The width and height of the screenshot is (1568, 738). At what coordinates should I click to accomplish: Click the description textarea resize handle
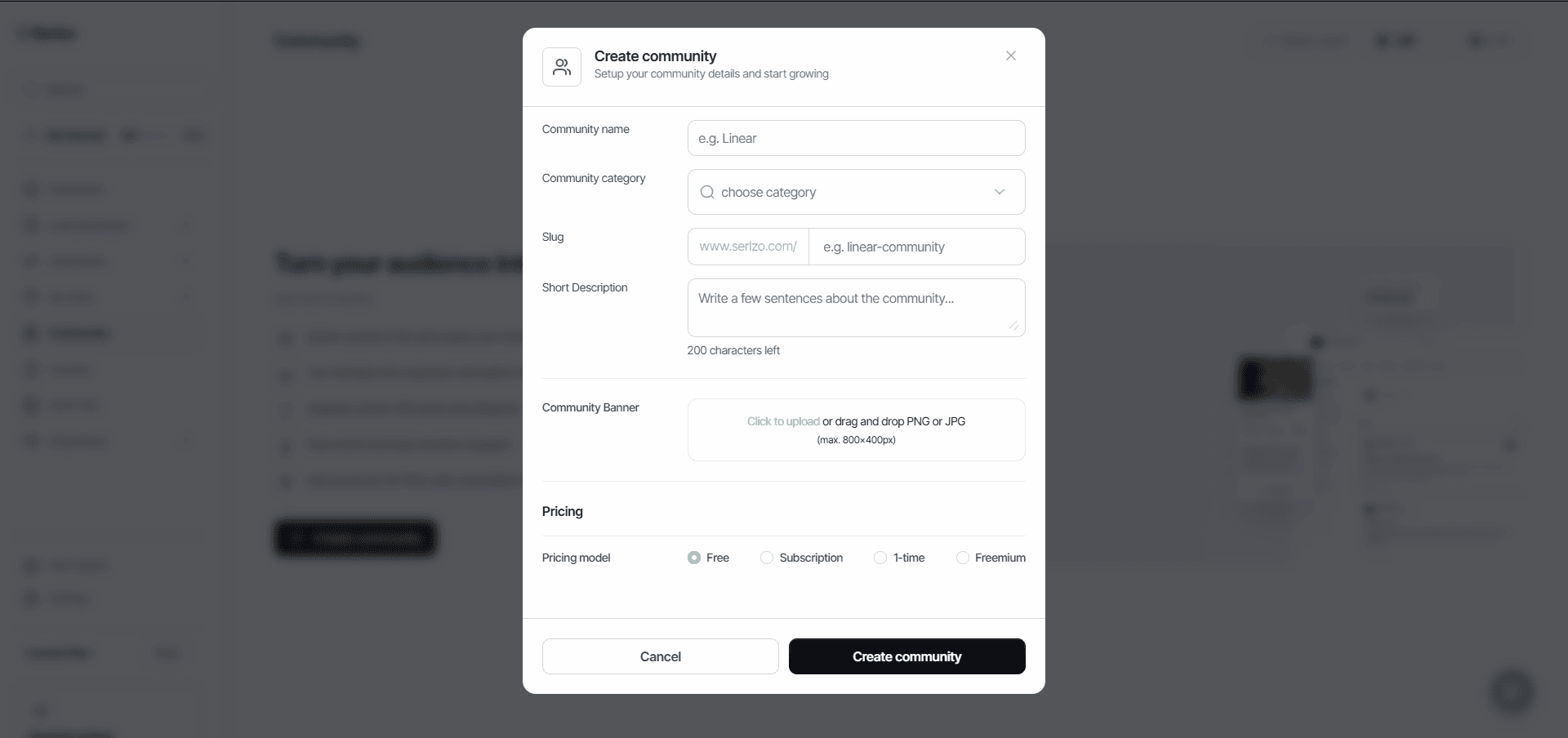pos(1013,325)
